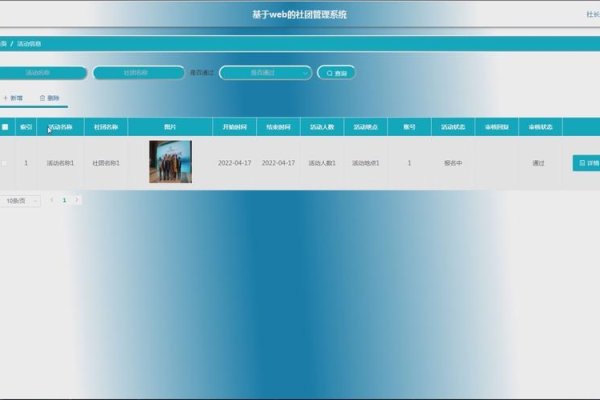
Task: Open the 是否通过 filter dropdown
Action: (x=266, y=73)
